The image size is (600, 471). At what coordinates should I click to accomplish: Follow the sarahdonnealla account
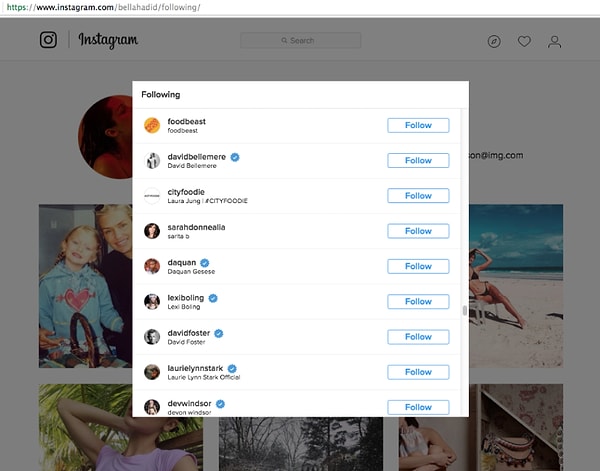(x=418, y=231)
